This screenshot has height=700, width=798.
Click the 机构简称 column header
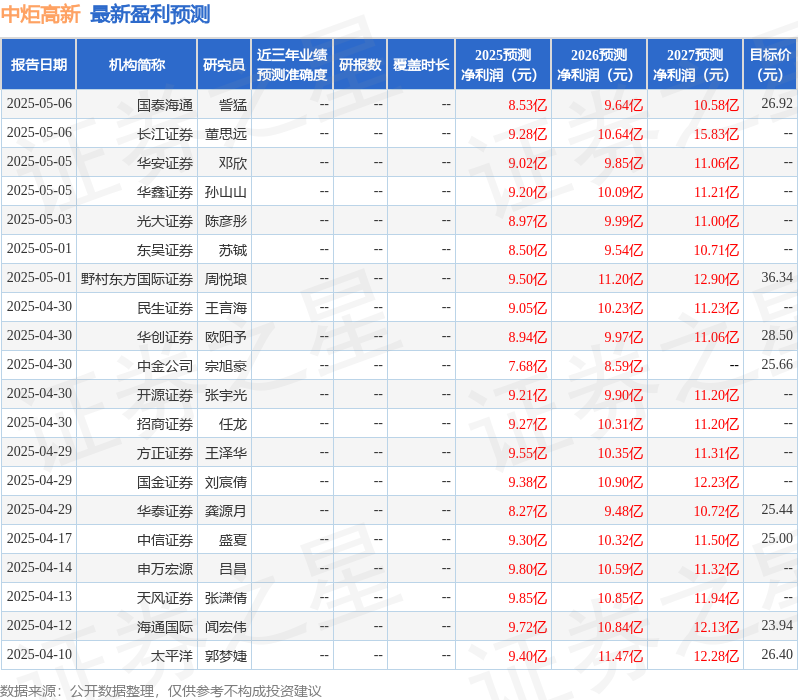pos(136,64)
